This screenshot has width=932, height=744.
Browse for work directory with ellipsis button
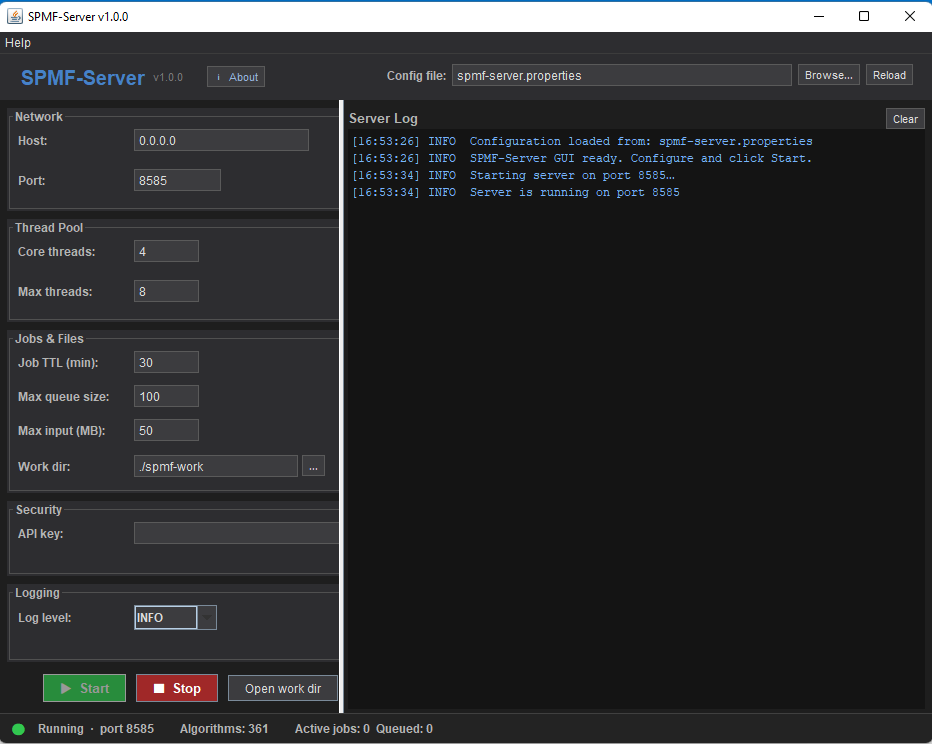click(313, 466)
